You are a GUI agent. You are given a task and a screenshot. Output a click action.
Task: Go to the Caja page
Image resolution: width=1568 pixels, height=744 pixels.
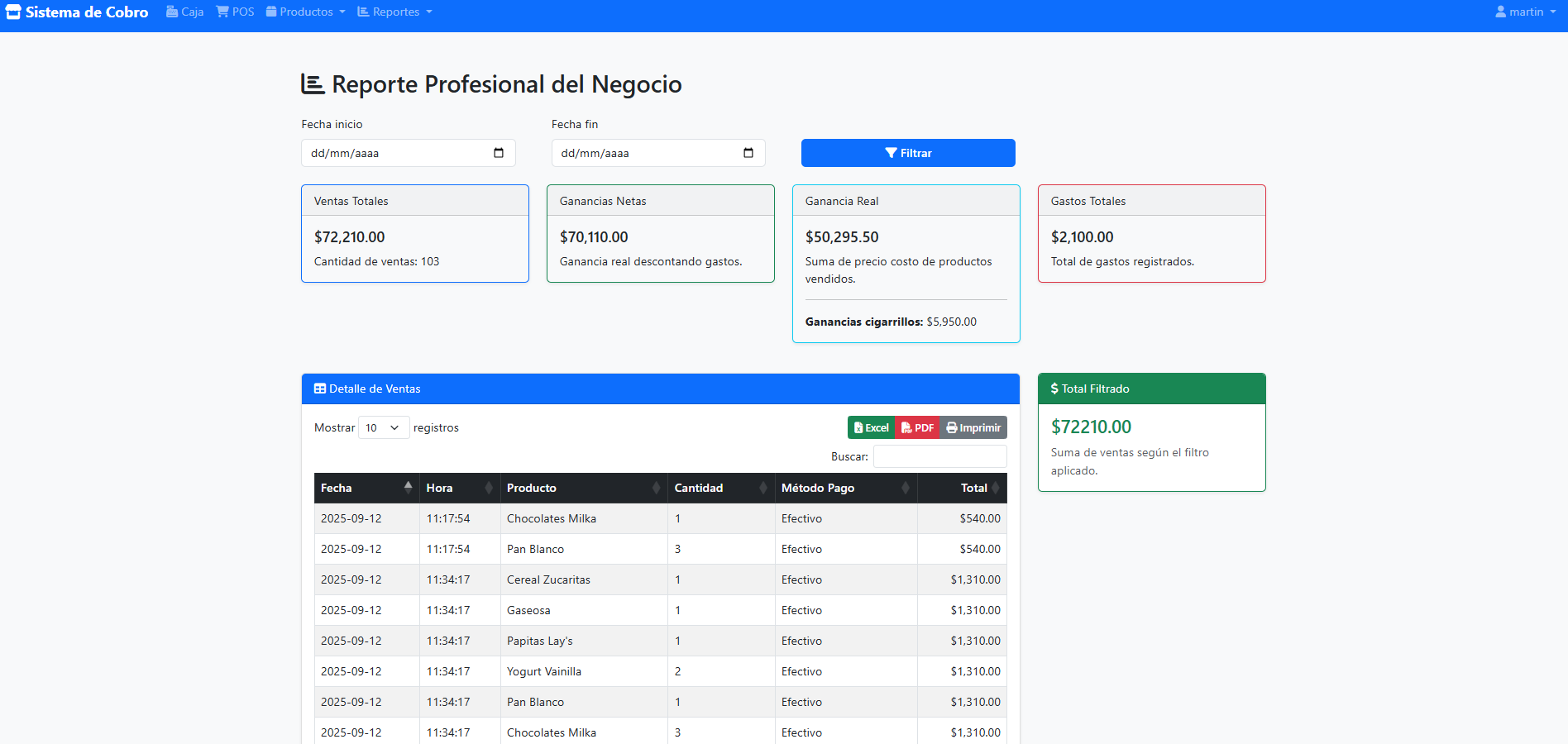[184, 12]
